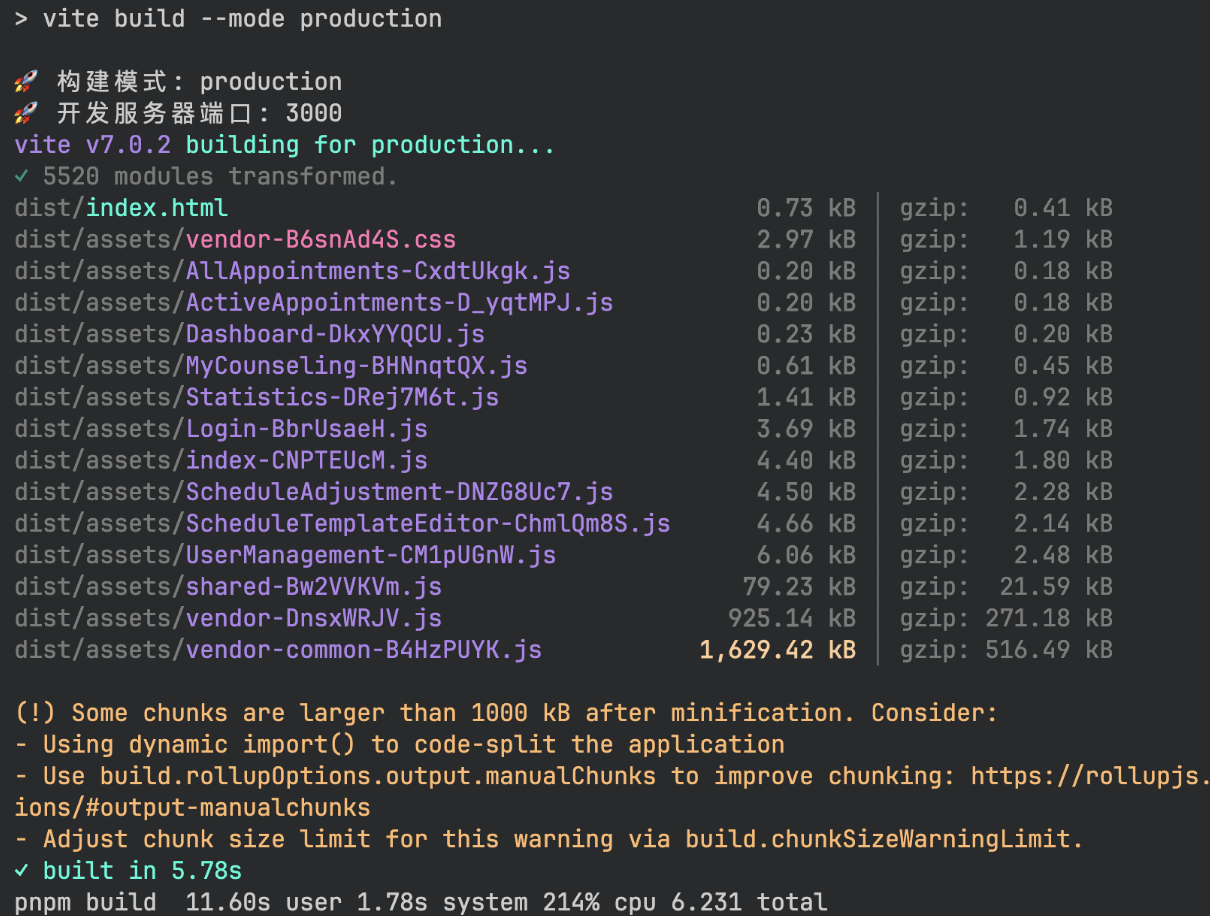Click the rocket emoji beside 开发服务器端口

tap(27, 114)
